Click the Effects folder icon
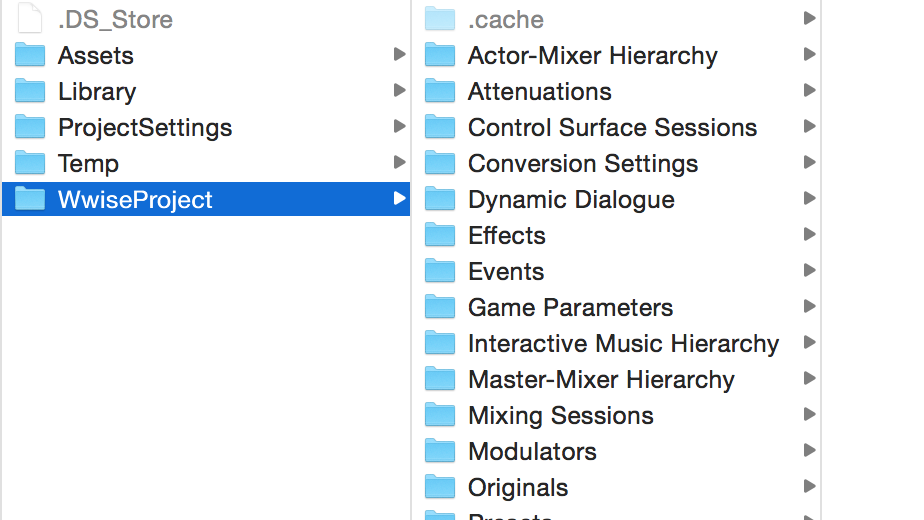Image resolution: width=924 pixels, height=520 pixels. (440, 235)
